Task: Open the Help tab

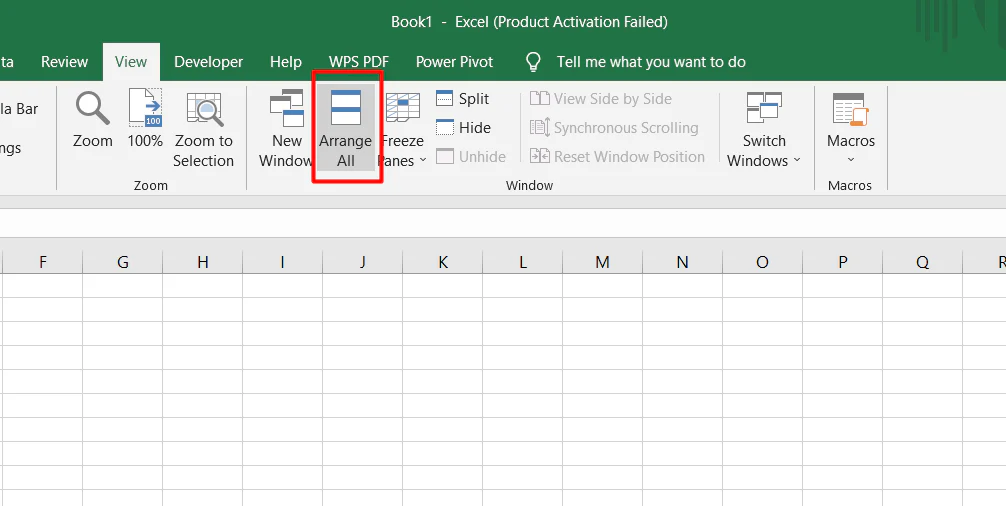Action: [286, 62]
